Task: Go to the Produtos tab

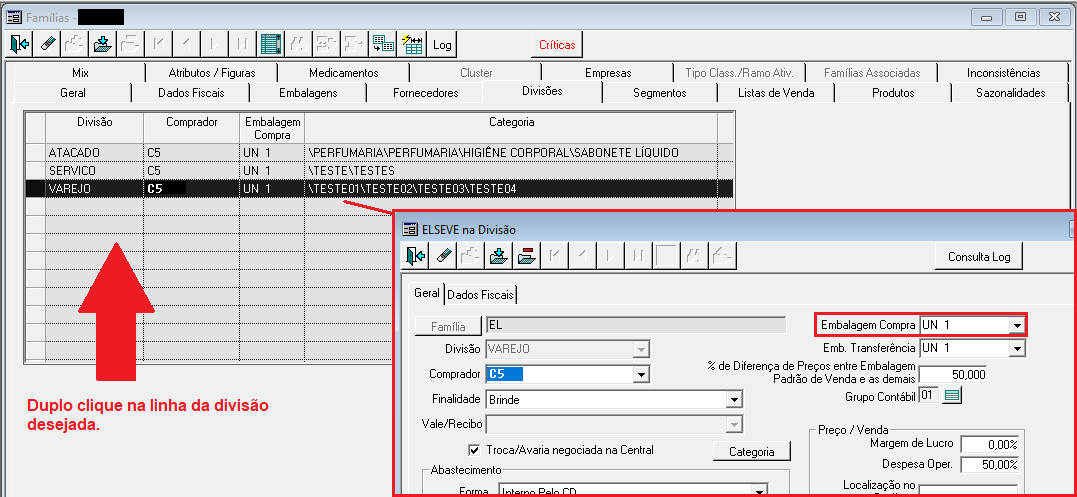Action: [893, 93]
